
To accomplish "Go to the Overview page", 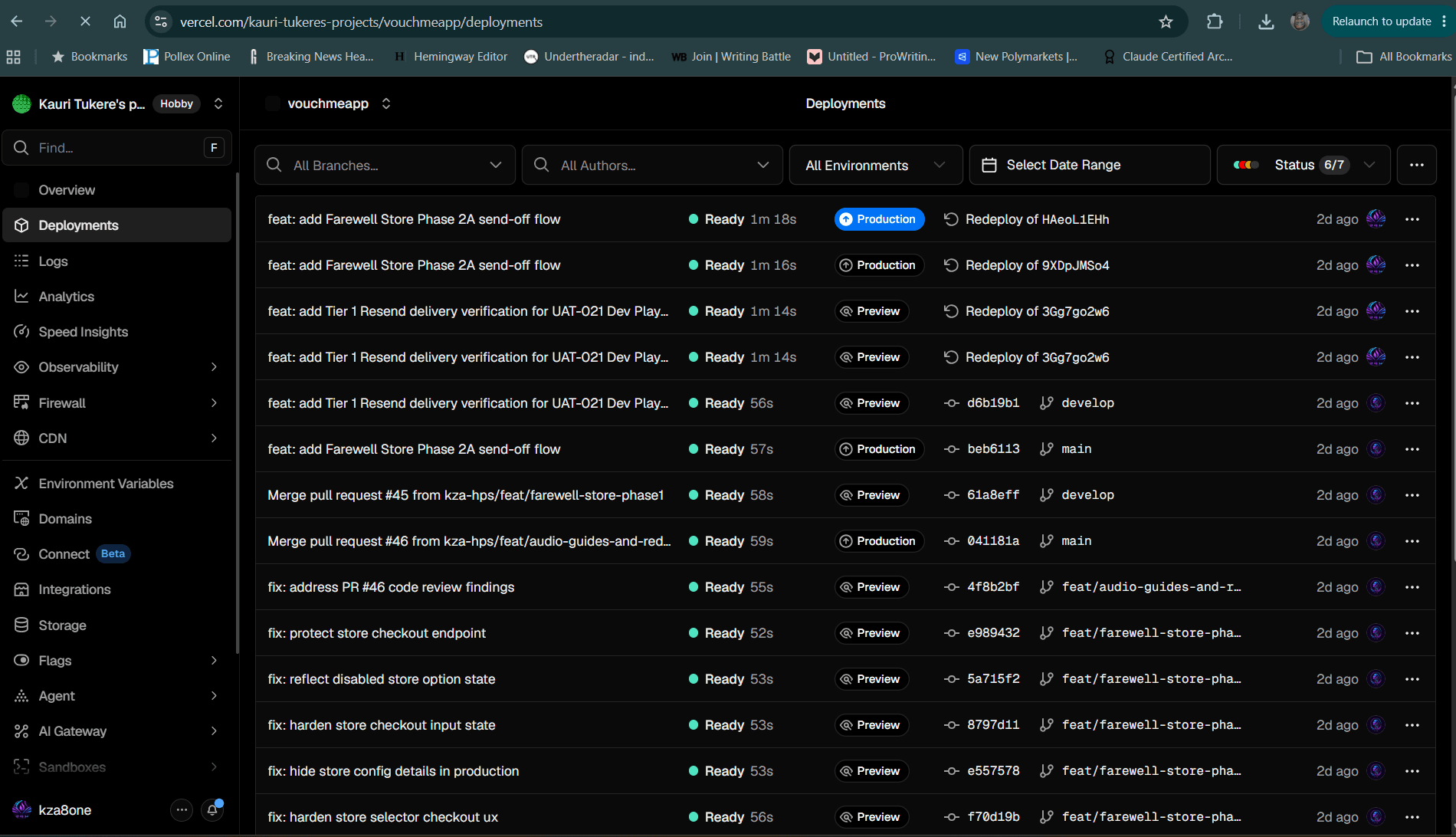I will click(117, 189).
